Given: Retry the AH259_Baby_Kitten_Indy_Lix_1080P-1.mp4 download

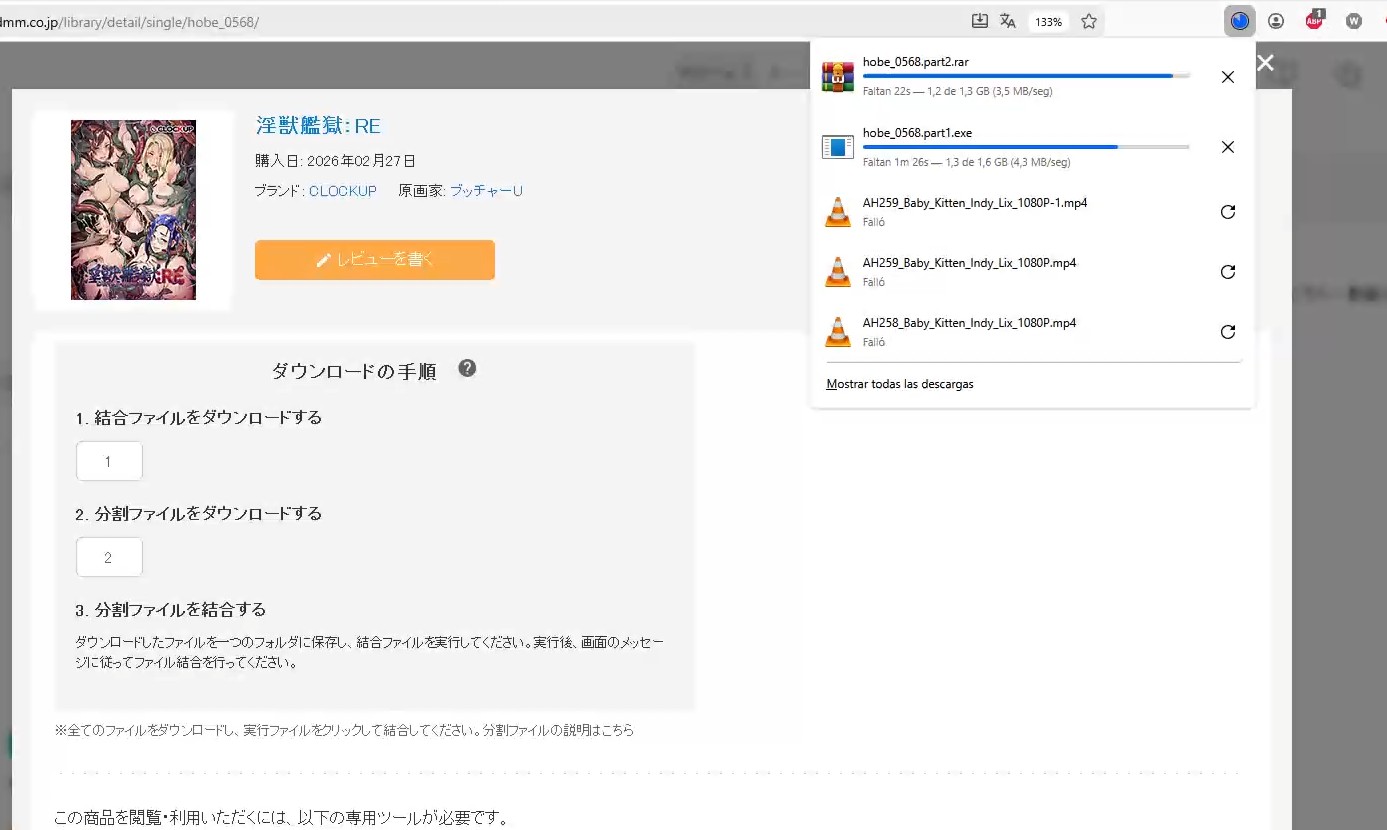Looking at the screenshot, I should click(x=1228, y=212).
